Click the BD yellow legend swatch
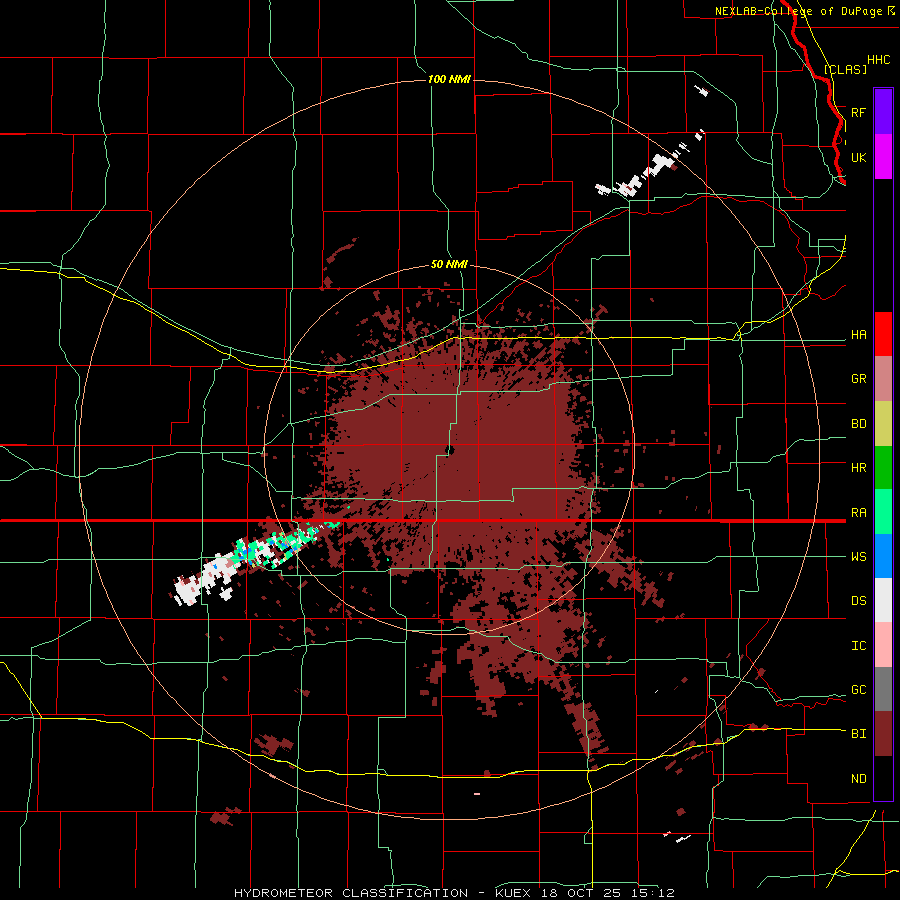This screenshot has width=900, height=900. pyautogui.click(x=883, y=424)
